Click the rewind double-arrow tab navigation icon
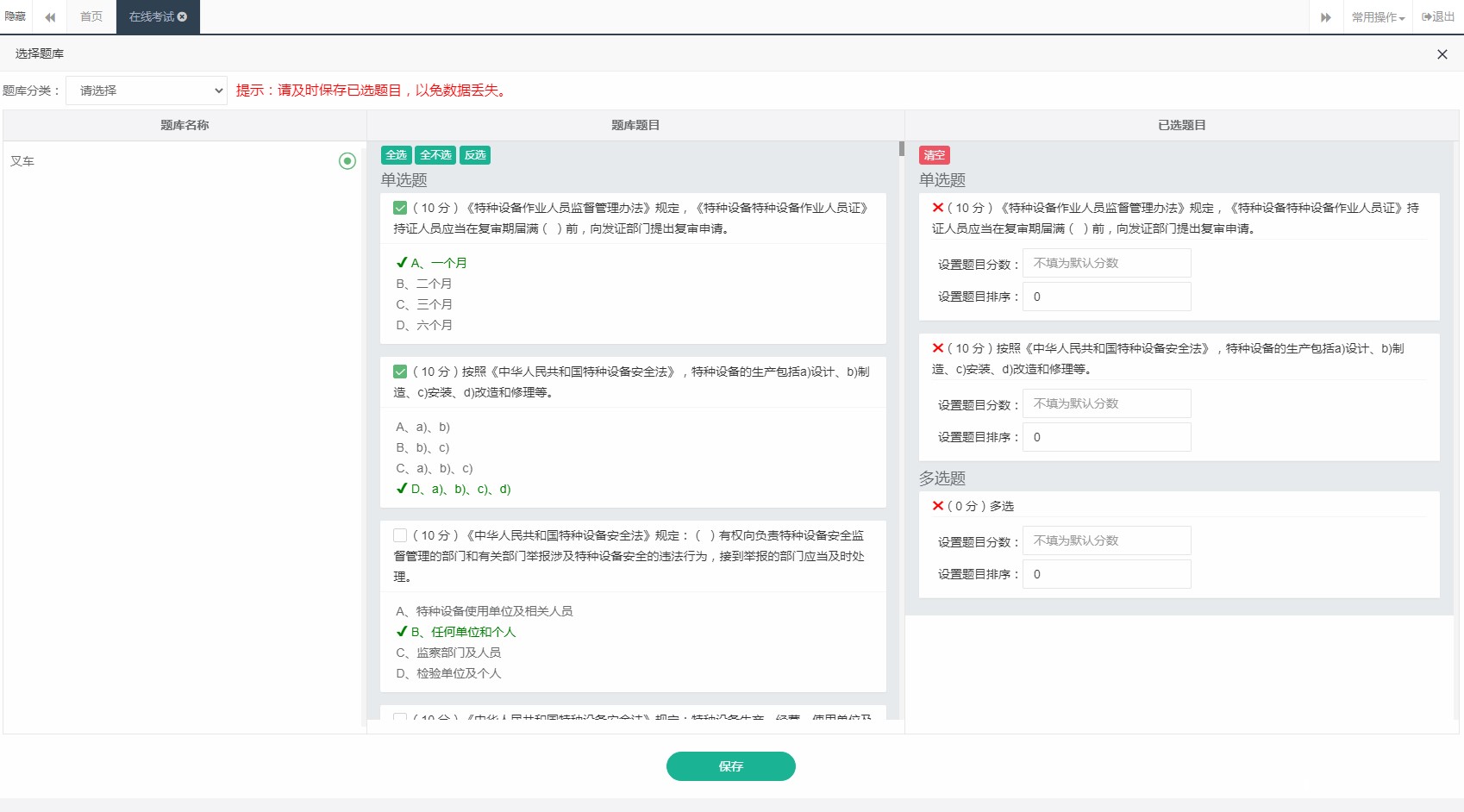The width and height of the screenshot is (1464, 812). (50, 17)
